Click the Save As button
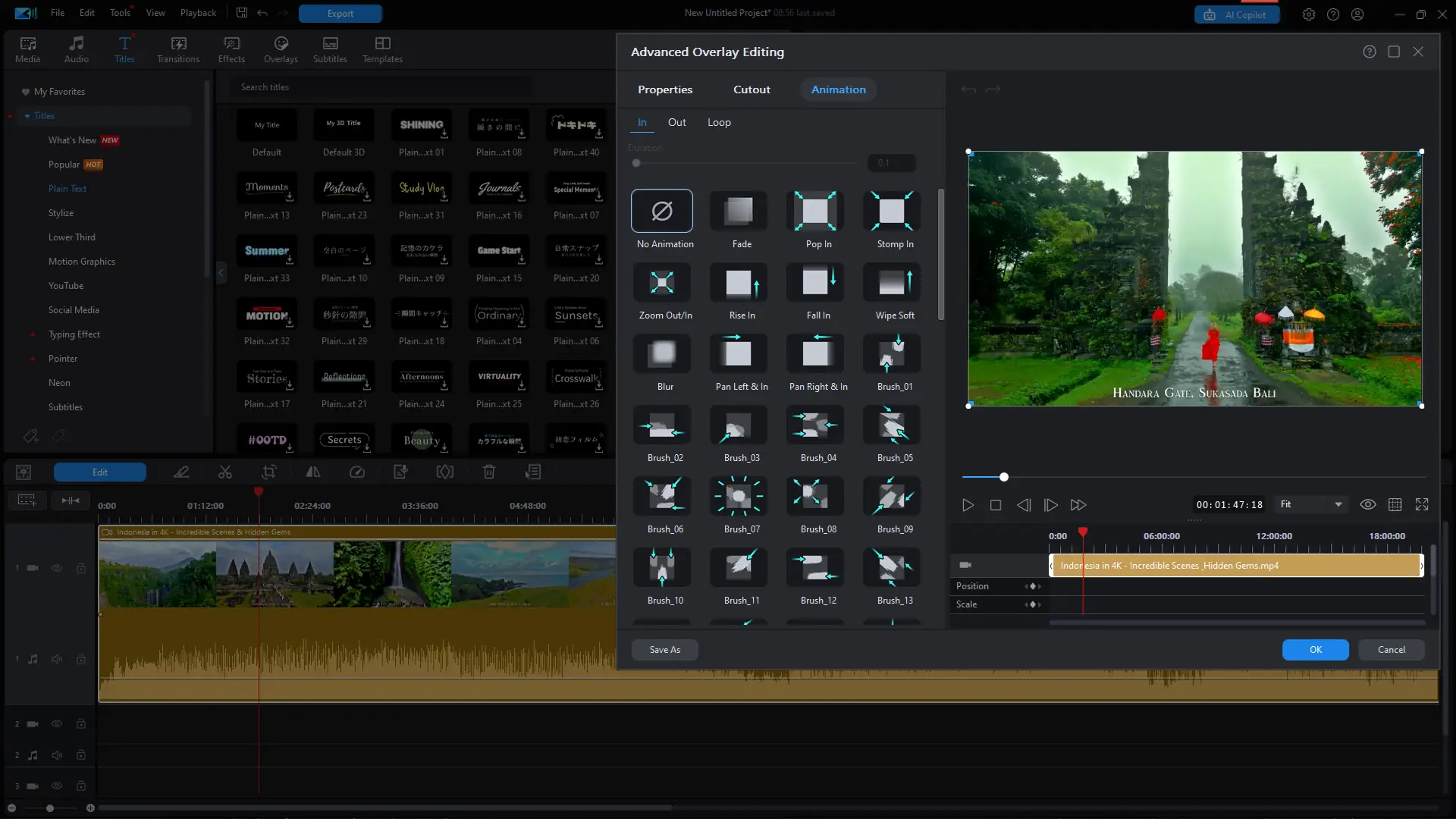 point(664,650)
